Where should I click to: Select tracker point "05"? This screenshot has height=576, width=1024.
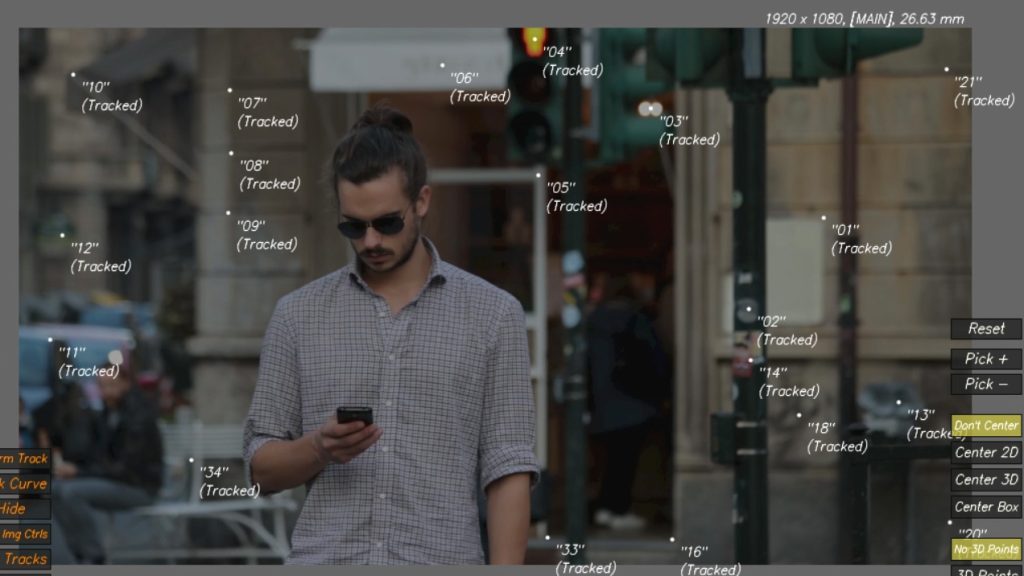(x=538, y=175)
